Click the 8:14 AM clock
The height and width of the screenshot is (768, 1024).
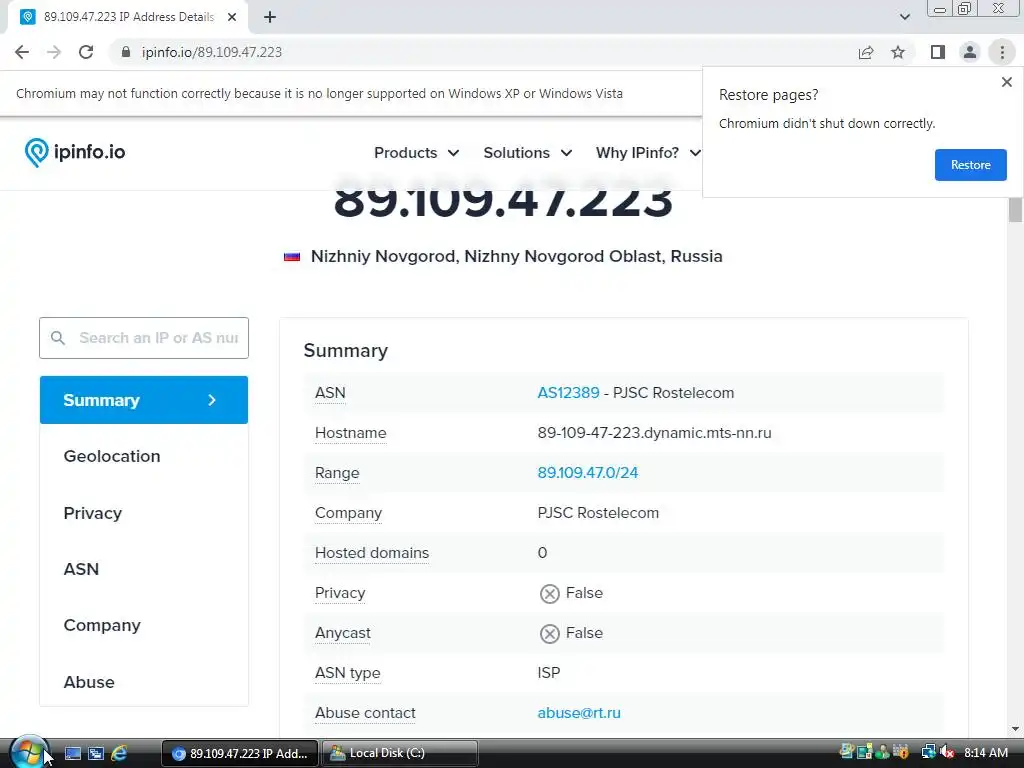pyautogui.click(x=985, y=753)
